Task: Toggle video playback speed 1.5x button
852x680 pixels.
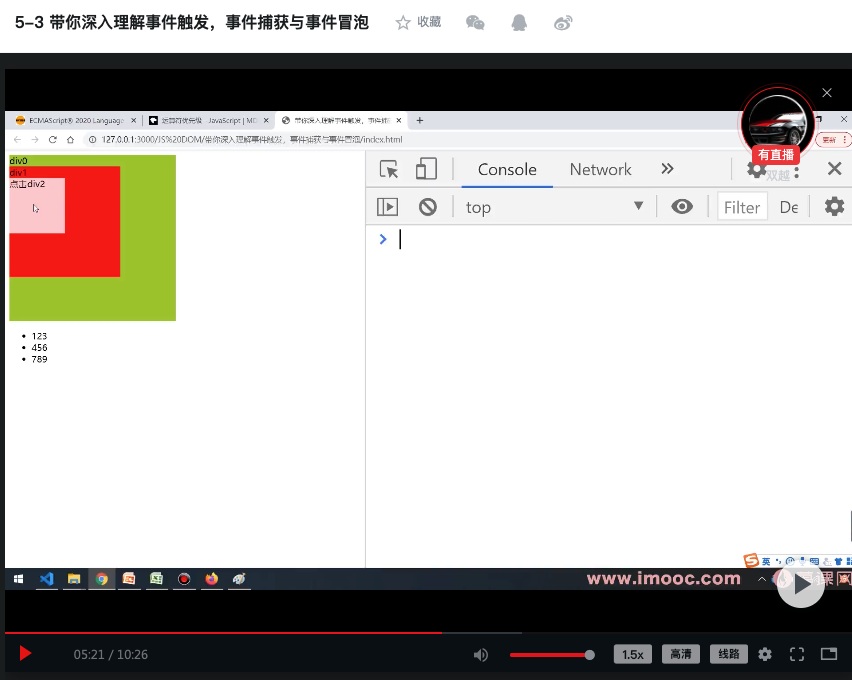Action: [x=632, y=654]
